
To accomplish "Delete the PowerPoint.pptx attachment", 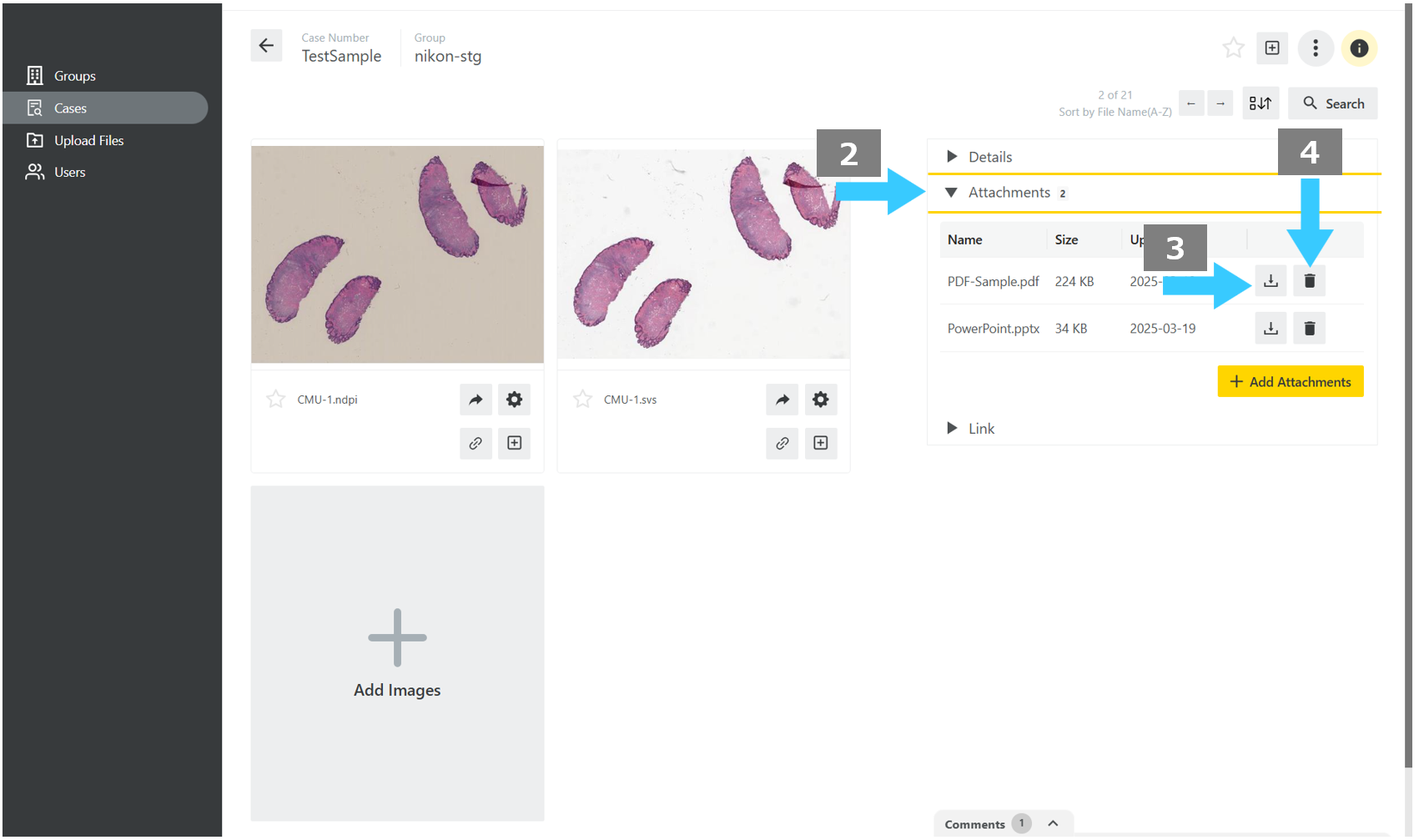I will [x=1310, y=329].
